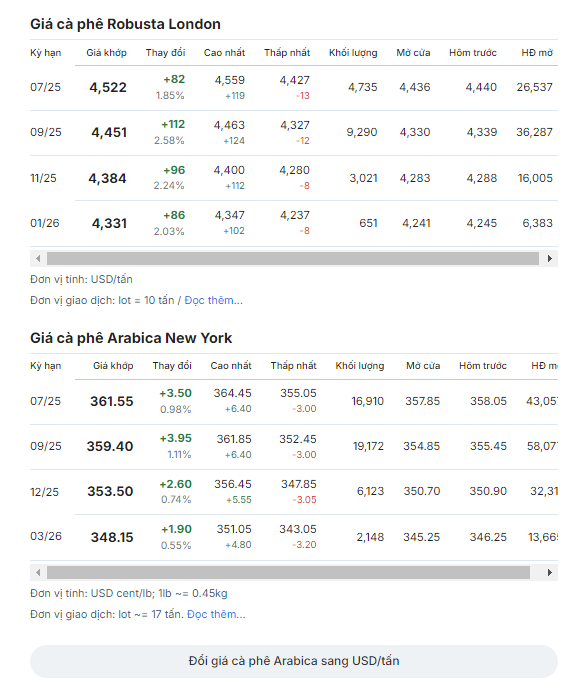
Task: Open Đọc thêm link under Robusta table
Action: pos(213,300)
